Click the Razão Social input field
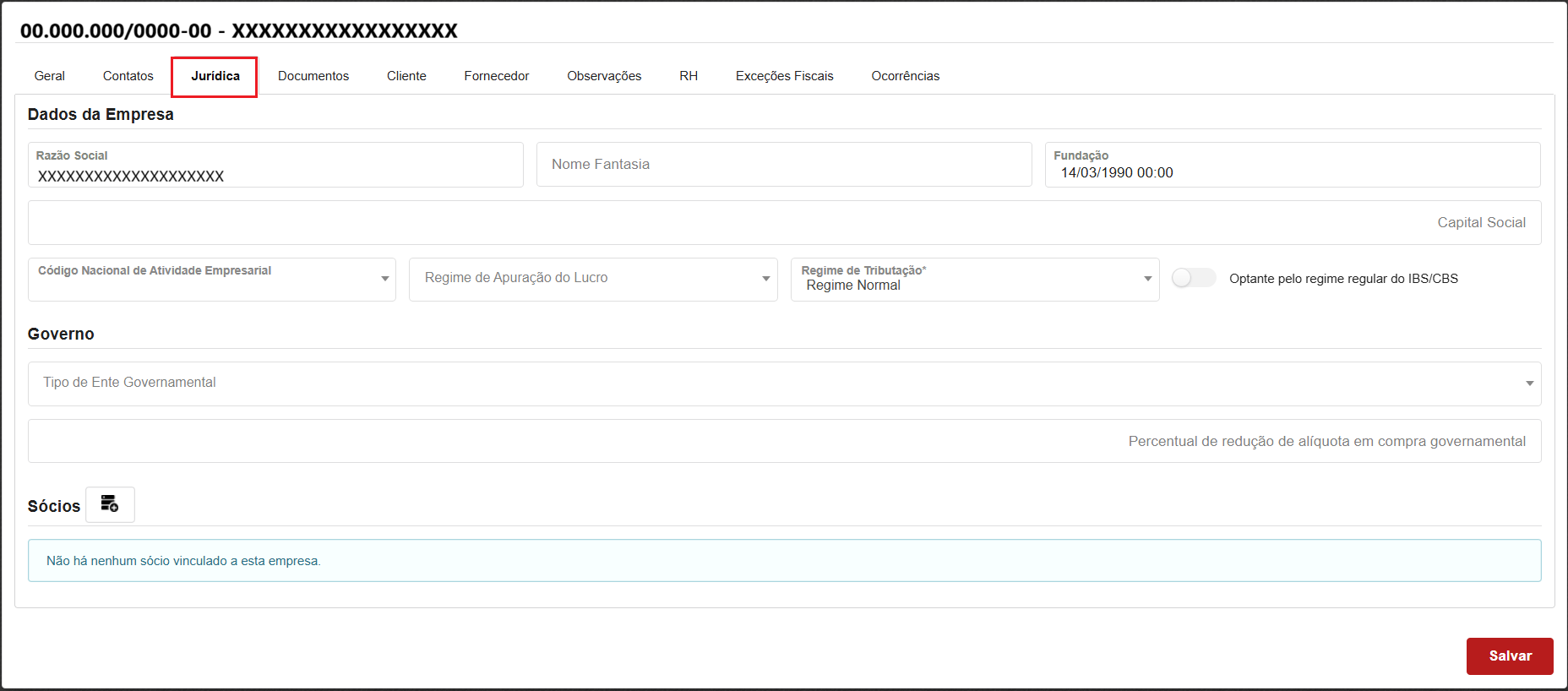Image resolution: width=1568 pixels, height=691 pixels. 275,176
